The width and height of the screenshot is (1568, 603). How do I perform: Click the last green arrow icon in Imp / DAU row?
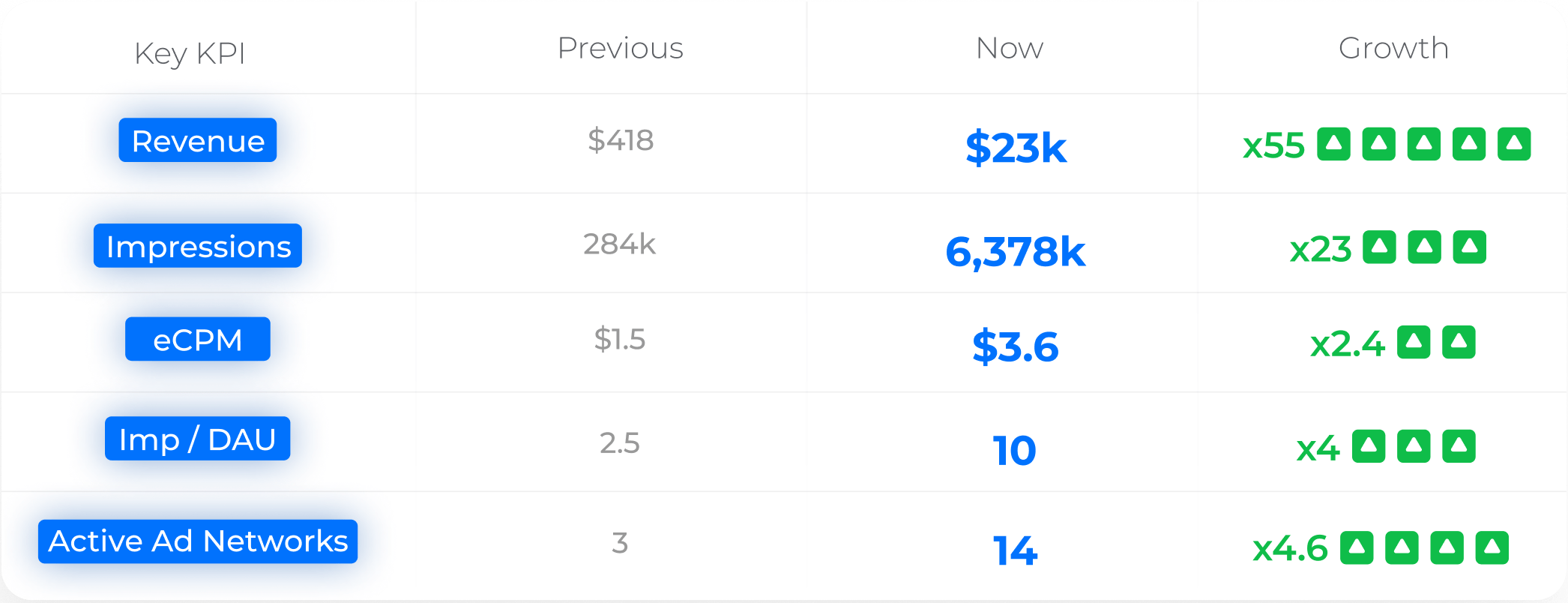pyautogui.click(x=1459, y=446)
